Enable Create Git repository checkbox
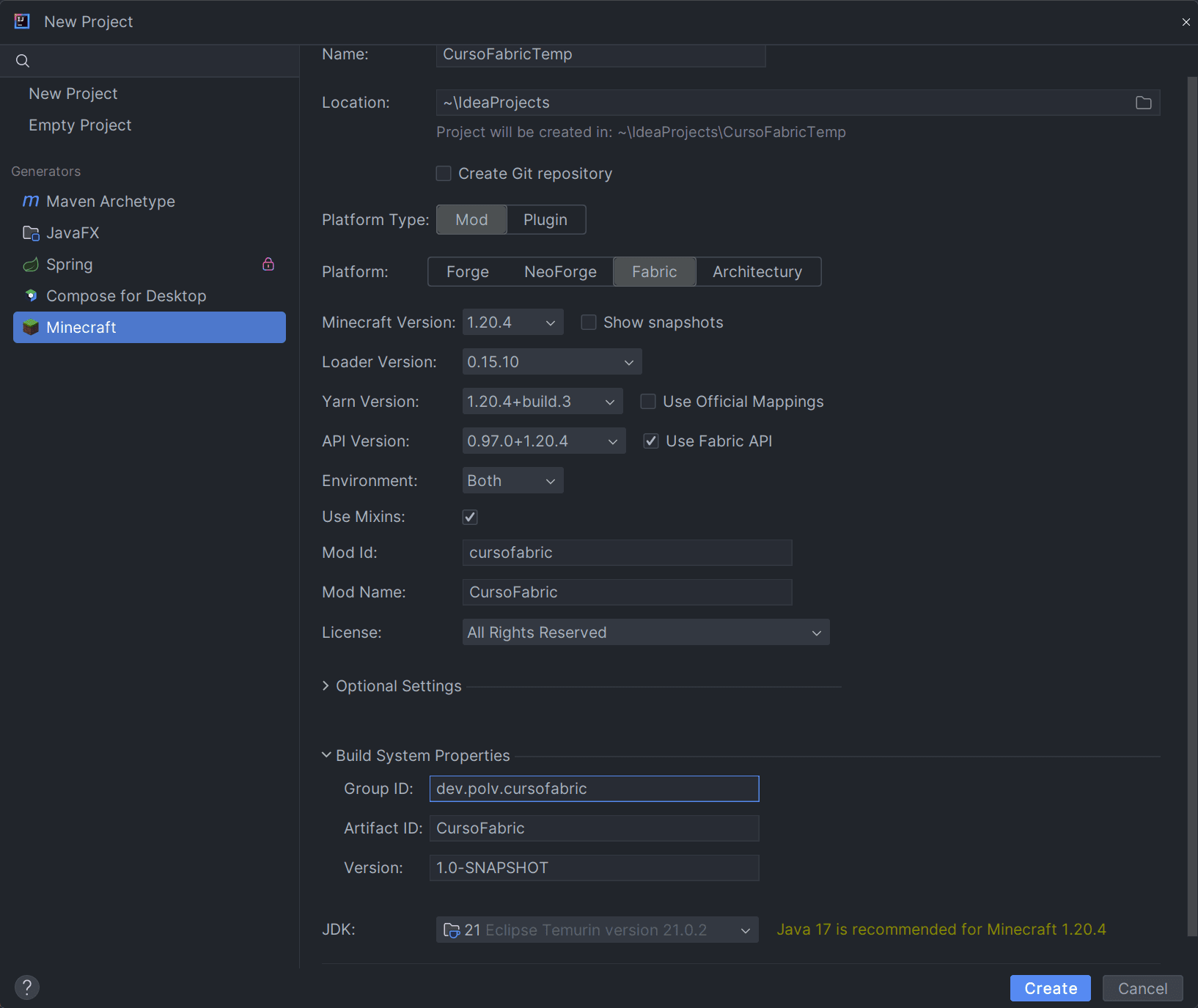This screenshot has height=1008, width=1198. pyautogui.click(x=444, y=174)
